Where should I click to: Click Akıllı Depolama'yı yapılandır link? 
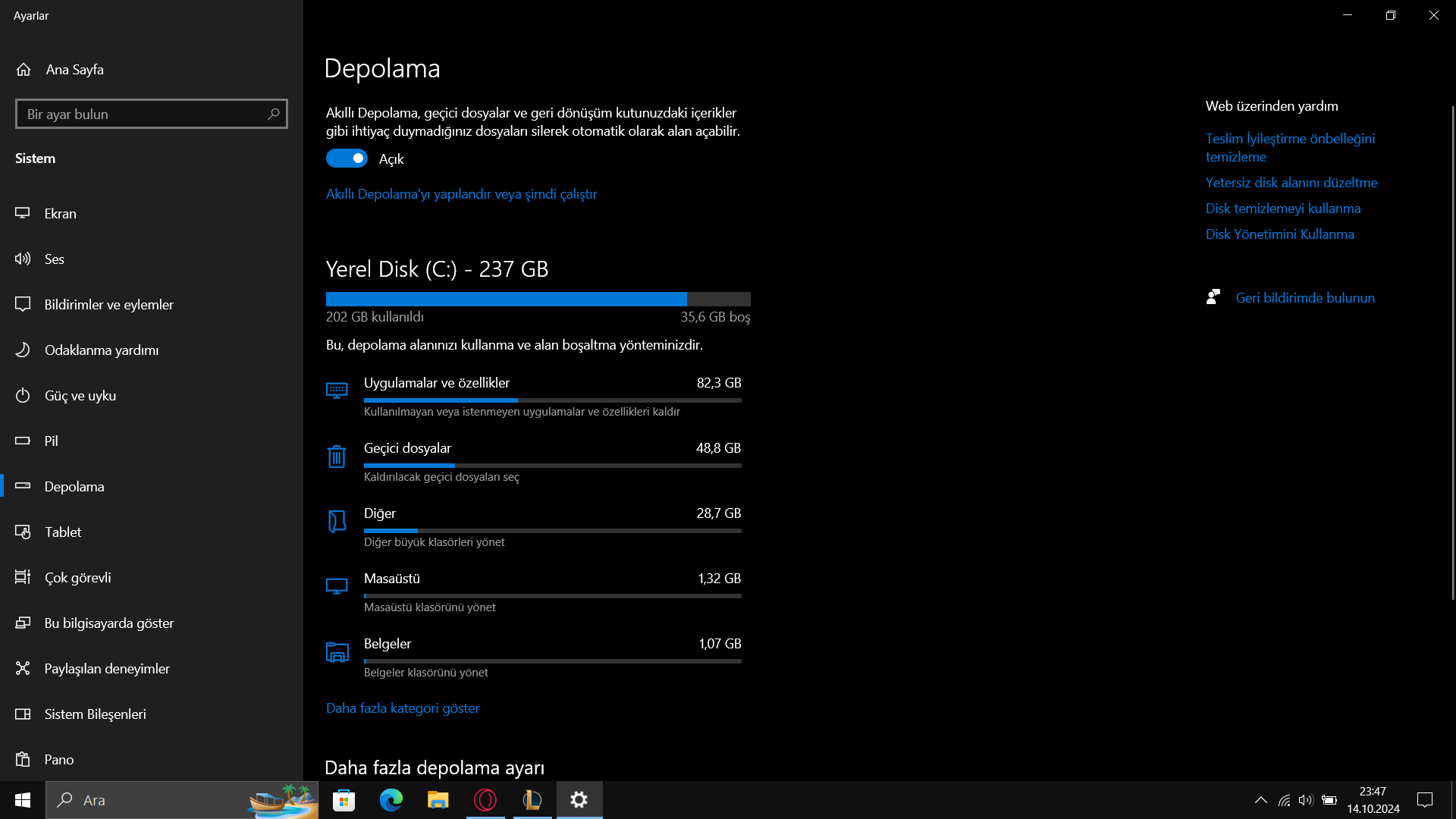(x=461, y=194)
